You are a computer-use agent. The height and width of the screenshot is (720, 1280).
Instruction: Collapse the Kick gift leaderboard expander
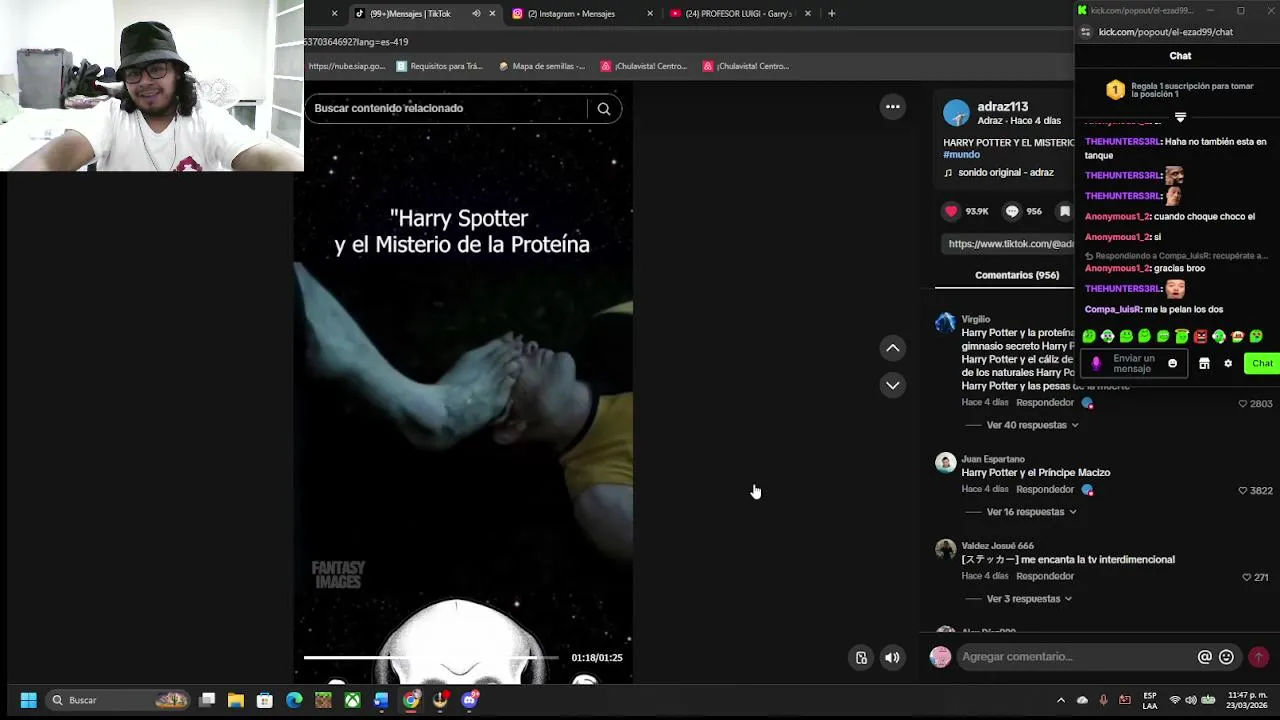point(1180,118)
